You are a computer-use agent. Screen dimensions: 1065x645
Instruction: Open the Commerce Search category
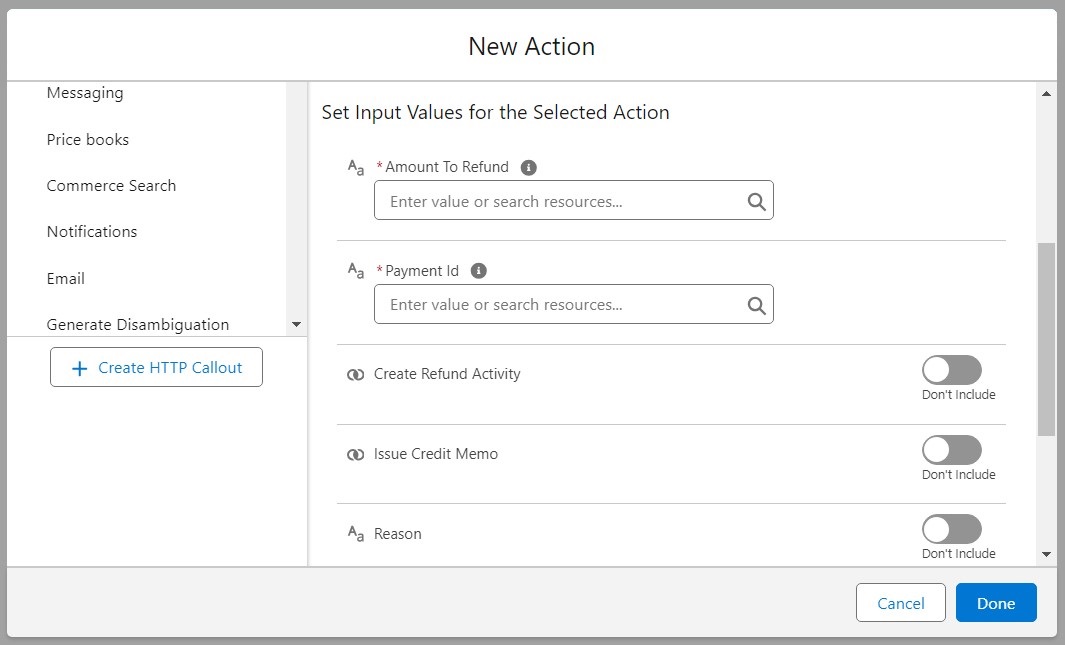tap(111, 186)
